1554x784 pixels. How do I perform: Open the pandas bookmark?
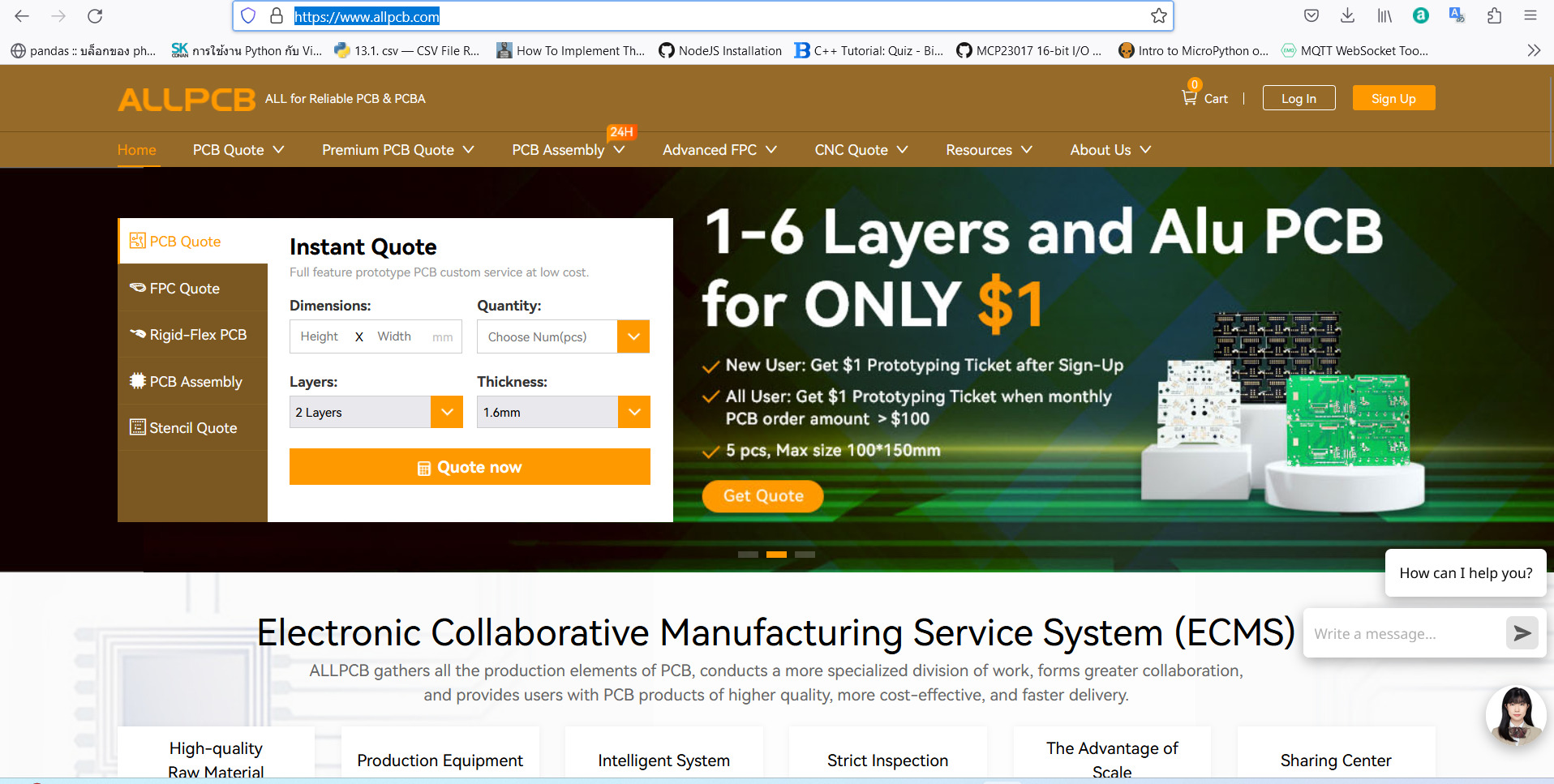click(84, 50)
